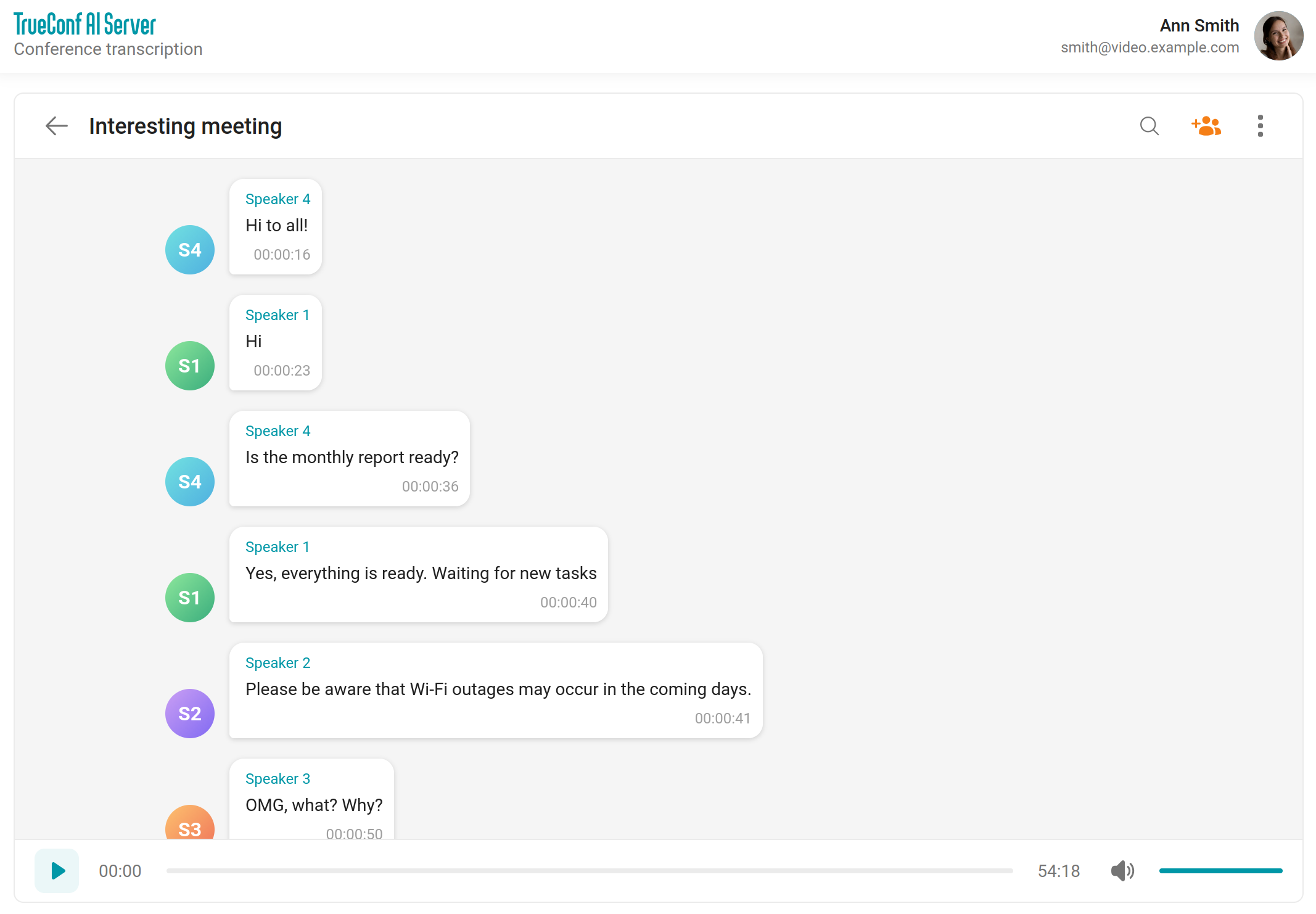Viewport: 1316px width, 914px height.
Task: Click Speaker 4 name above "Hi to all!"
Action: pyautogui.click(x=278, y=199)
